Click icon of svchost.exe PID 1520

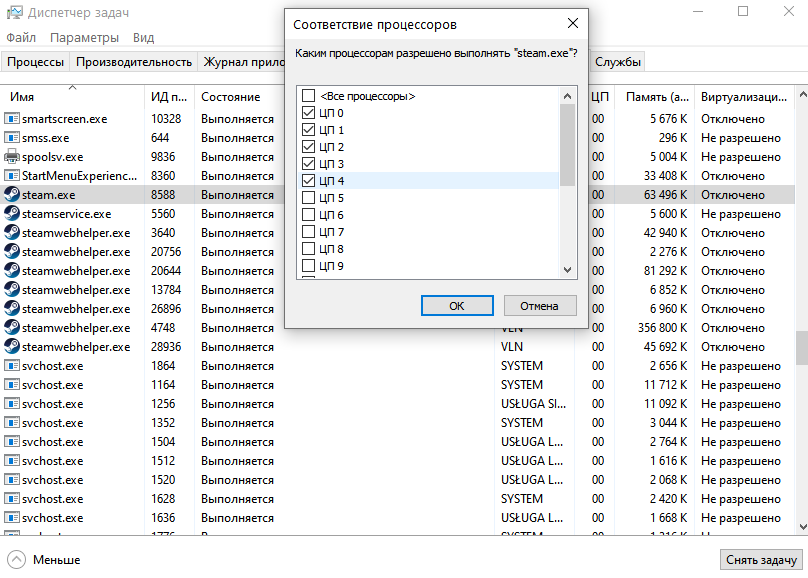pyautogui.click(x=12, y=480)
